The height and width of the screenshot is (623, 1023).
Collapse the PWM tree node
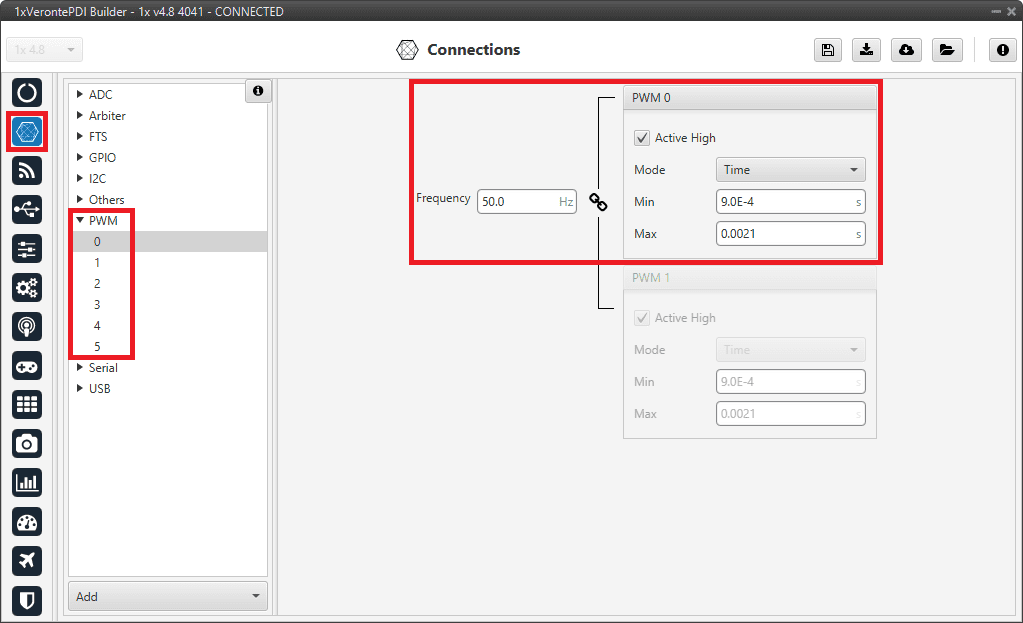[x=80, y=221]
